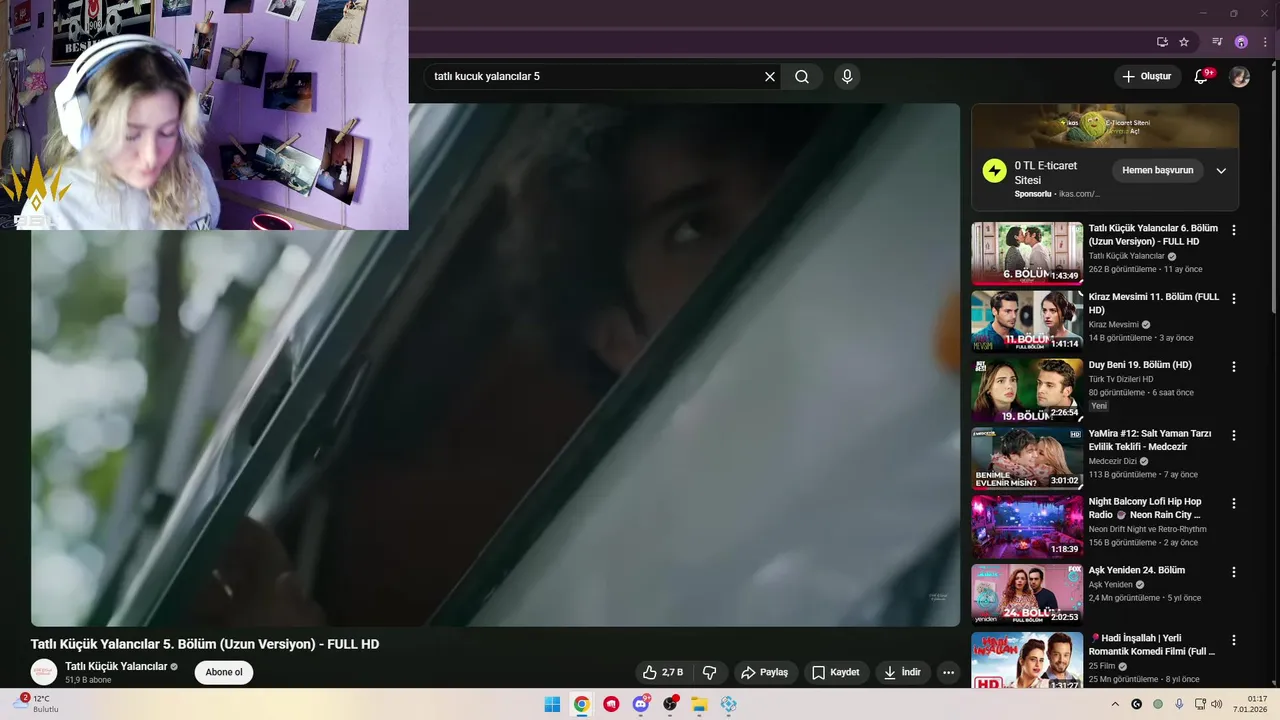The image size is (1280, 720).
Task: Open the ikas ad lightning logo
Action: [x=994, y=171]
